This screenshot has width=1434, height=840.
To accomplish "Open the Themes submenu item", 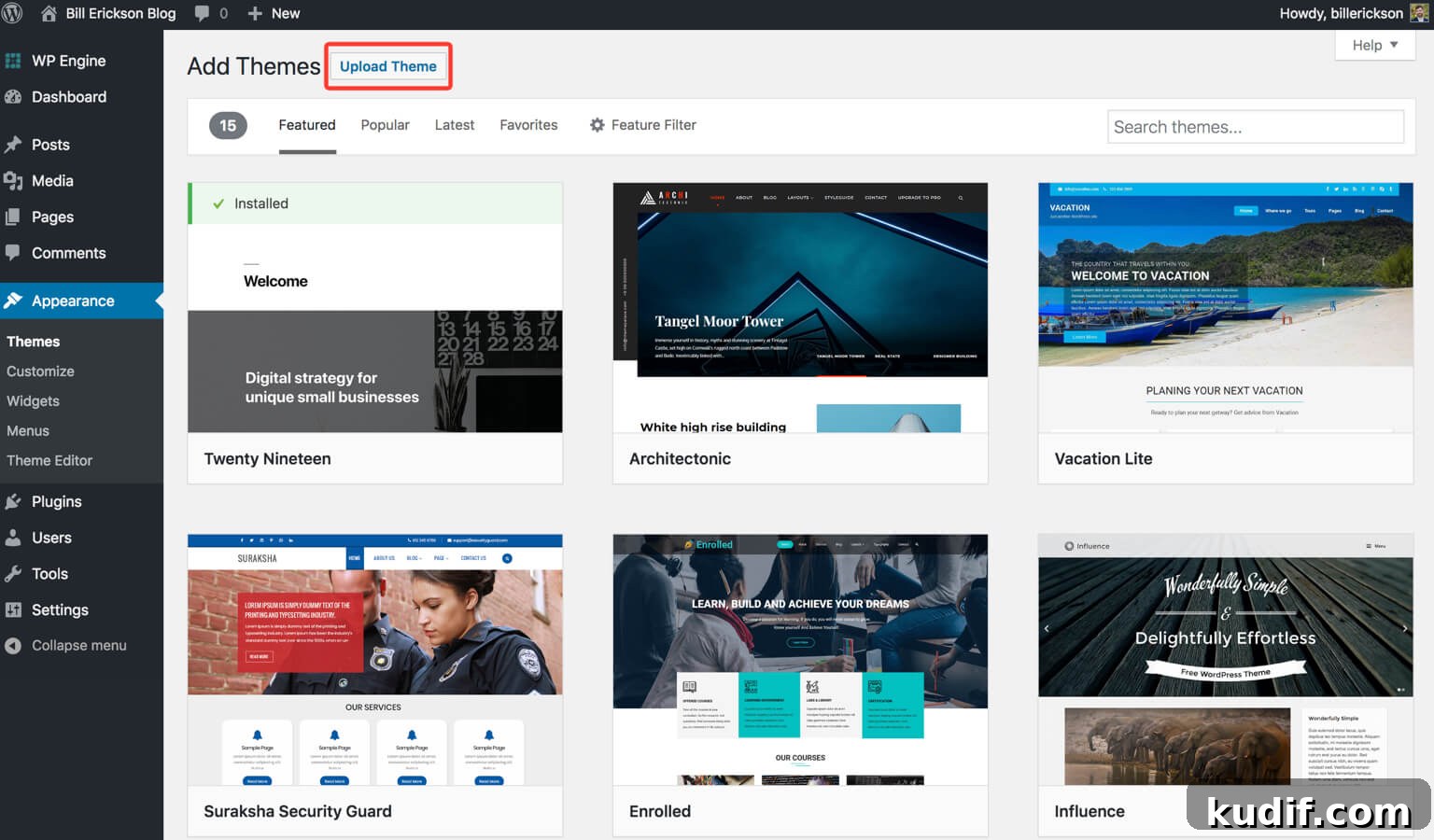I will [x=34, y=342].
